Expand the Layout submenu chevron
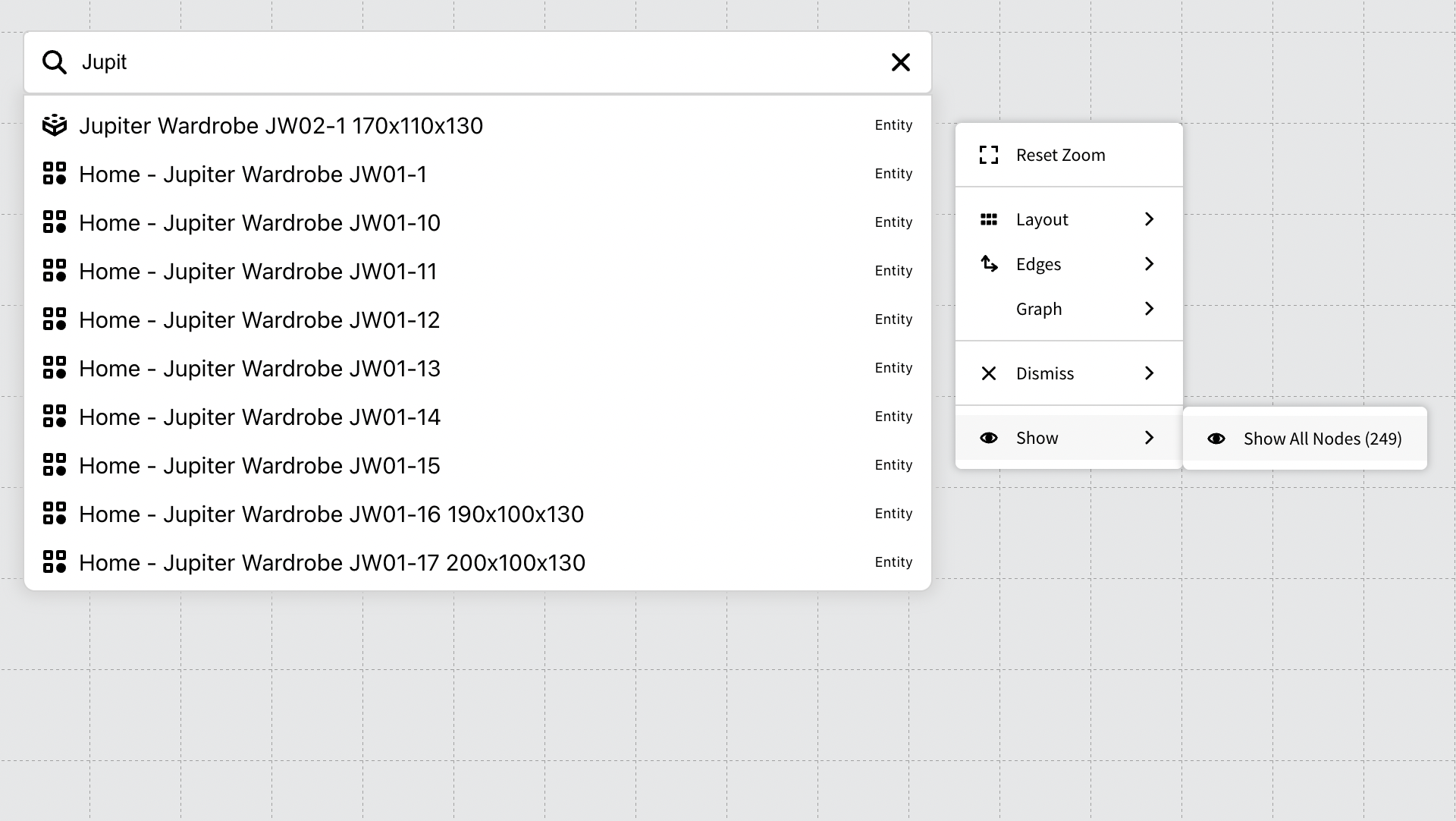The width and height of the screenshot is (1456, 821). 1149,219
